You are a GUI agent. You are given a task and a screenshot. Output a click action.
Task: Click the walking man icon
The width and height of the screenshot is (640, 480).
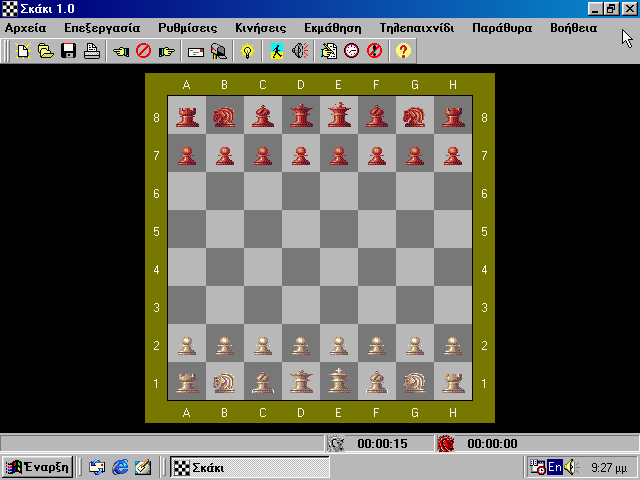point(277,51)
